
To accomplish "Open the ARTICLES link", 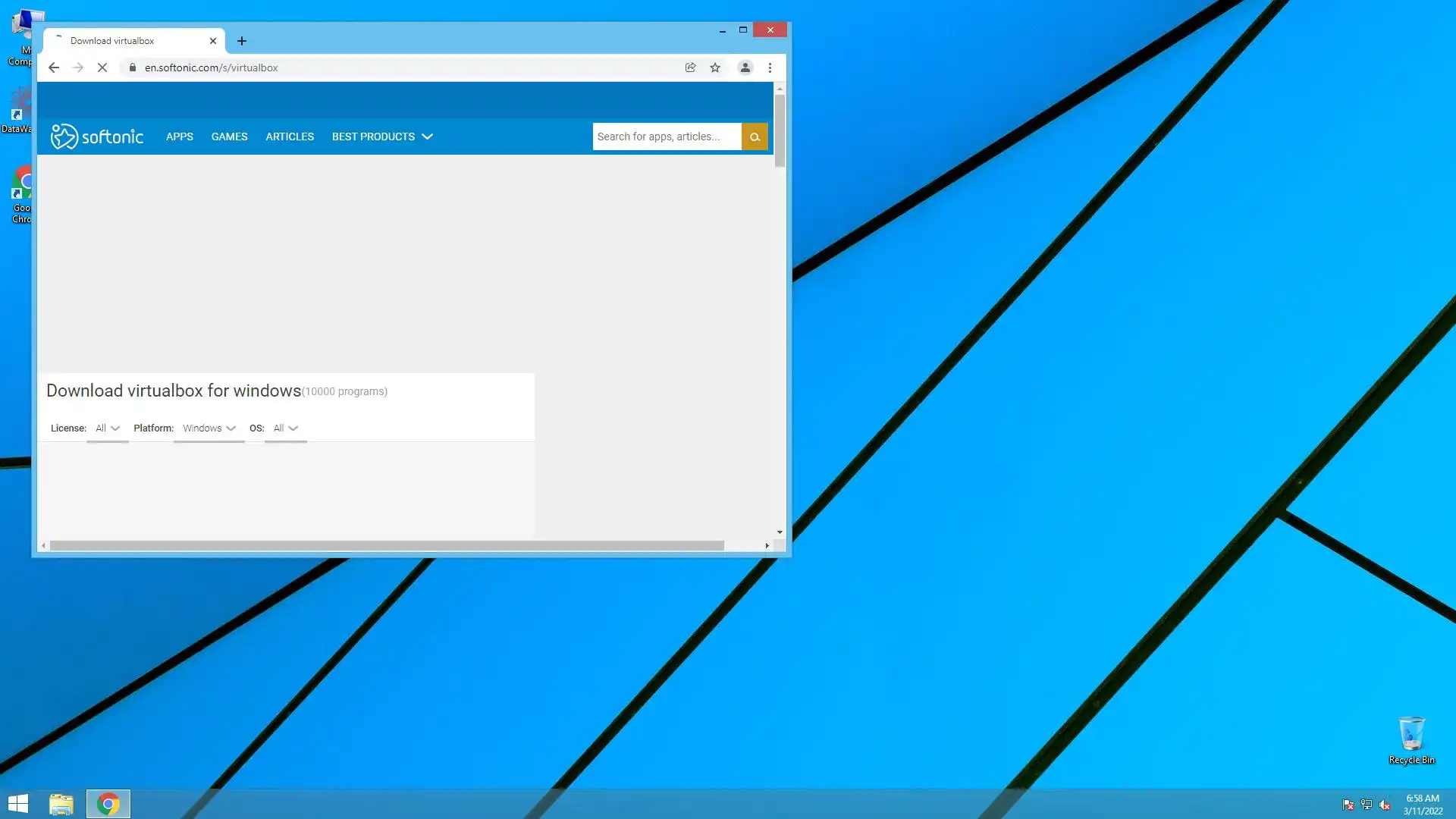I will 290,136.
